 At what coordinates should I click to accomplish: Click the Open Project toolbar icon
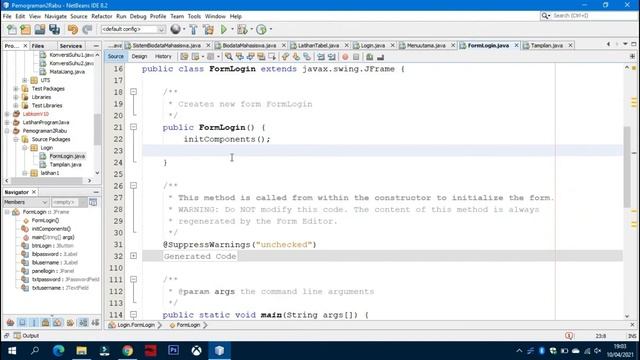(40, 29)
